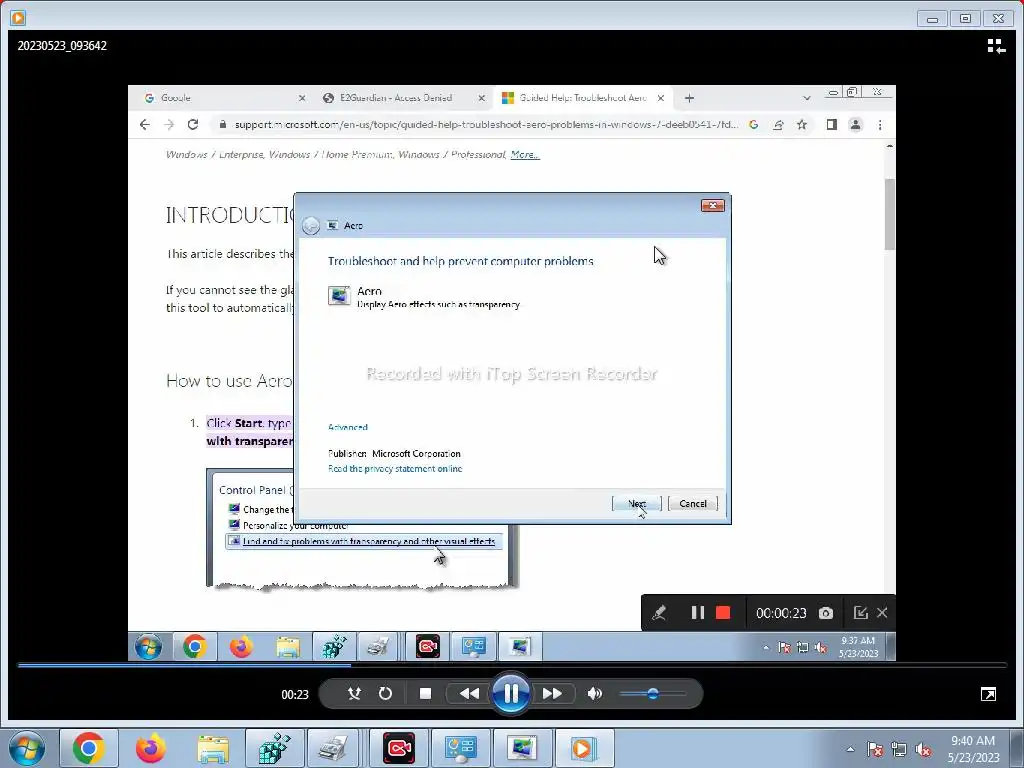Click the Google icon in the address bar
This screenshot has height=768, width=1024.
754,125
